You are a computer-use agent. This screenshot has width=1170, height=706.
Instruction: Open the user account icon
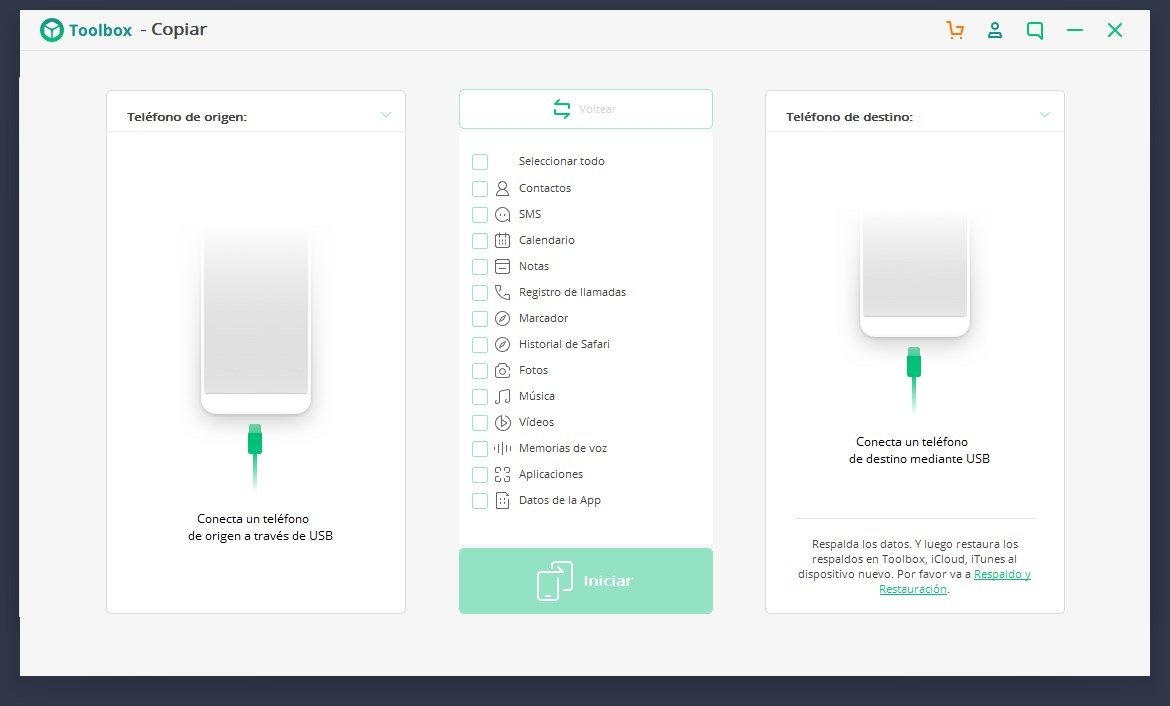tap(995, 30)
